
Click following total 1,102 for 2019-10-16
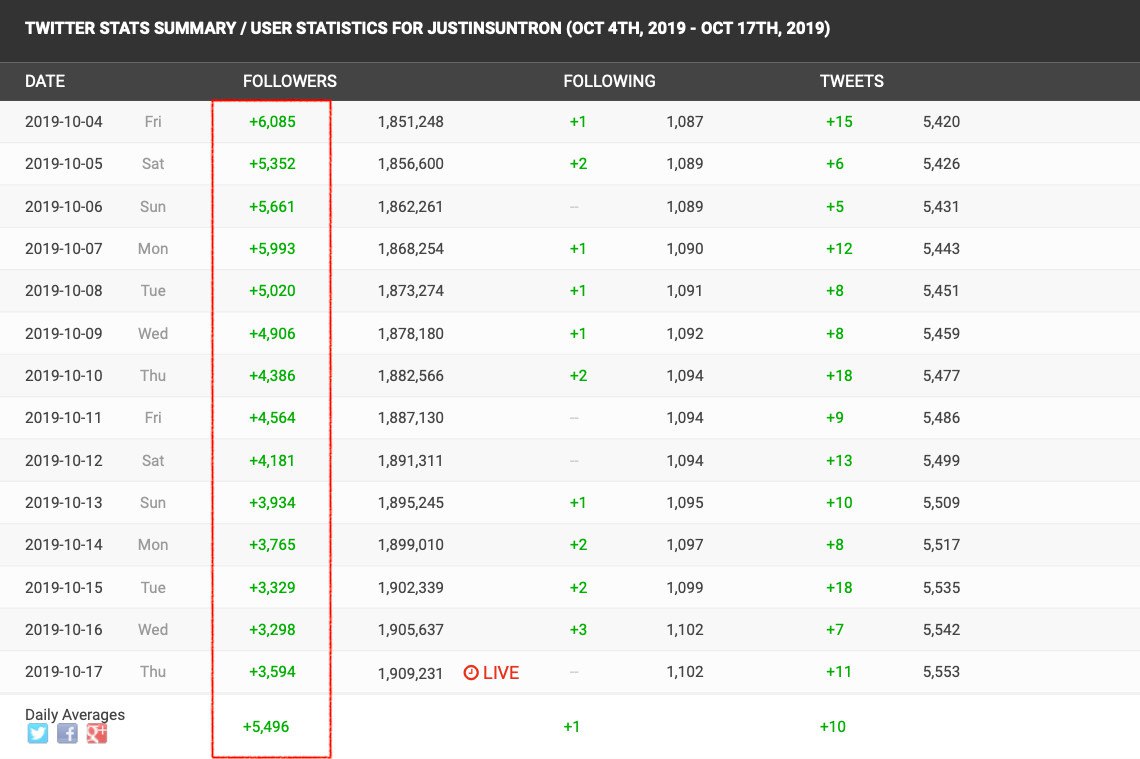(685, 630)
